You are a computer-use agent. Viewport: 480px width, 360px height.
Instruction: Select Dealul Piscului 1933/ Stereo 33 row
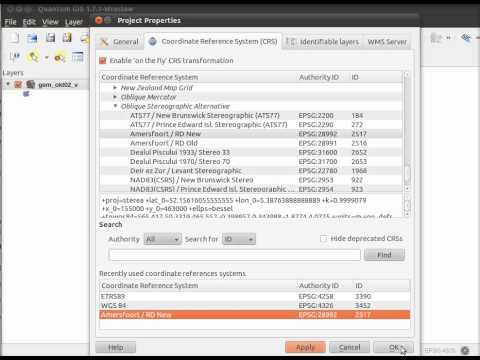click(251, 152)
